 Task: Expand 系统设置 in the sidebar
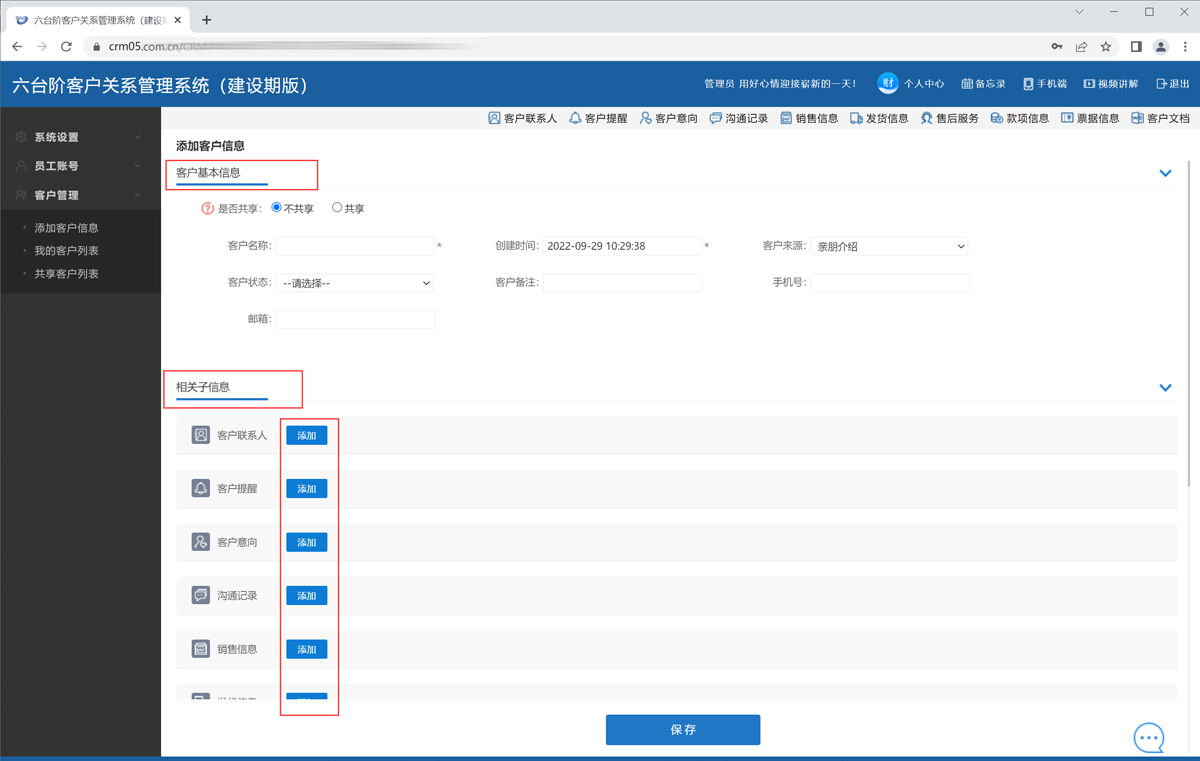80,137
